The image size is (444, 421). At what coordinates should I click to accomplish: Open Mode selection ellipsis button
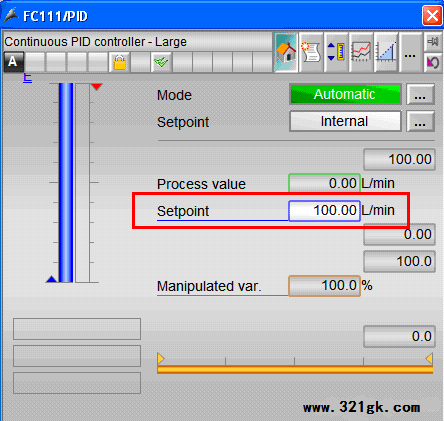(x=420, y=94)
